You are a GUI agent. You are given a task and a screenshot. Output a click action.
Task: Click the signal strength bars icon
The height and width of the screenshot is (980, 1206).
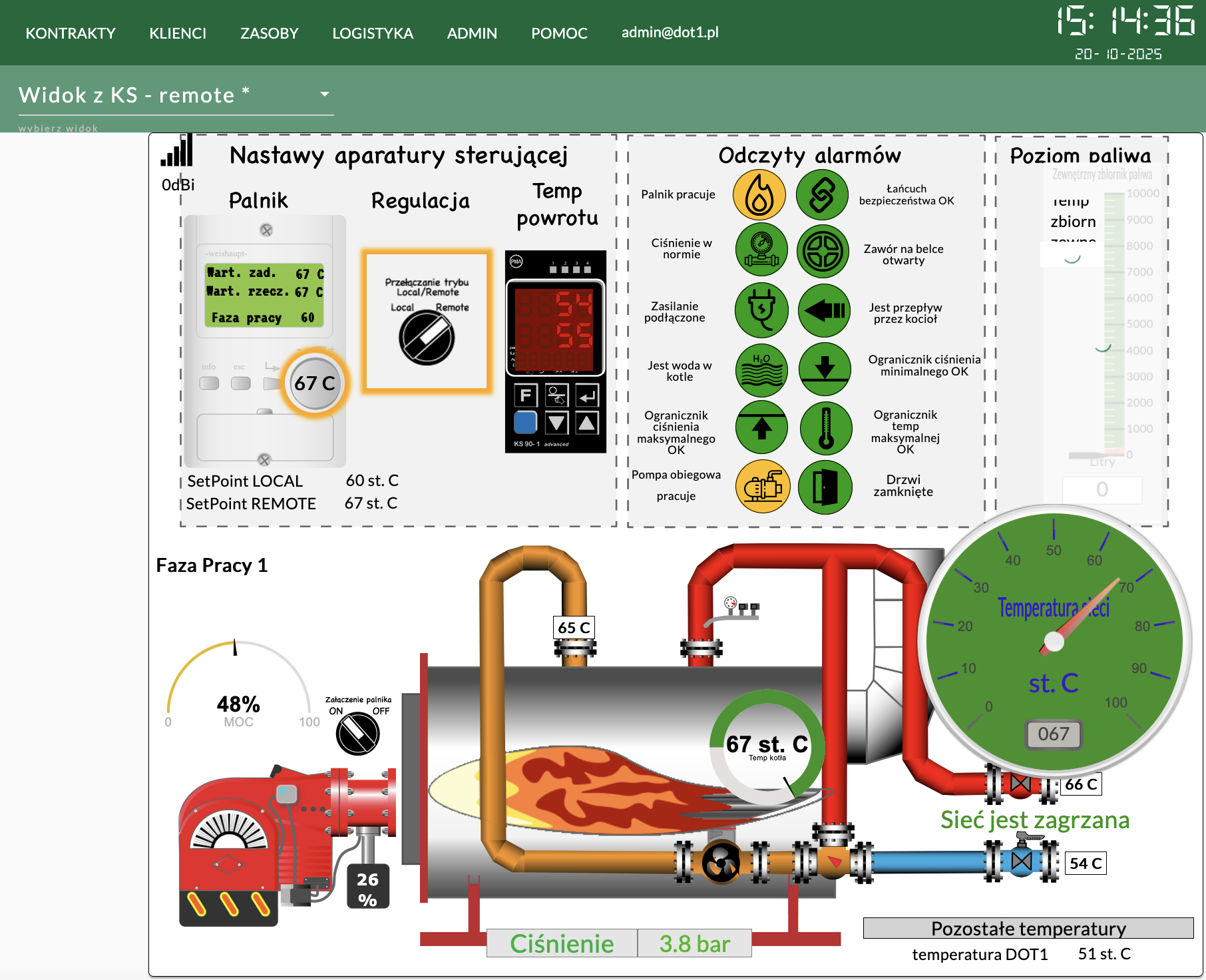tap(177, 151)
